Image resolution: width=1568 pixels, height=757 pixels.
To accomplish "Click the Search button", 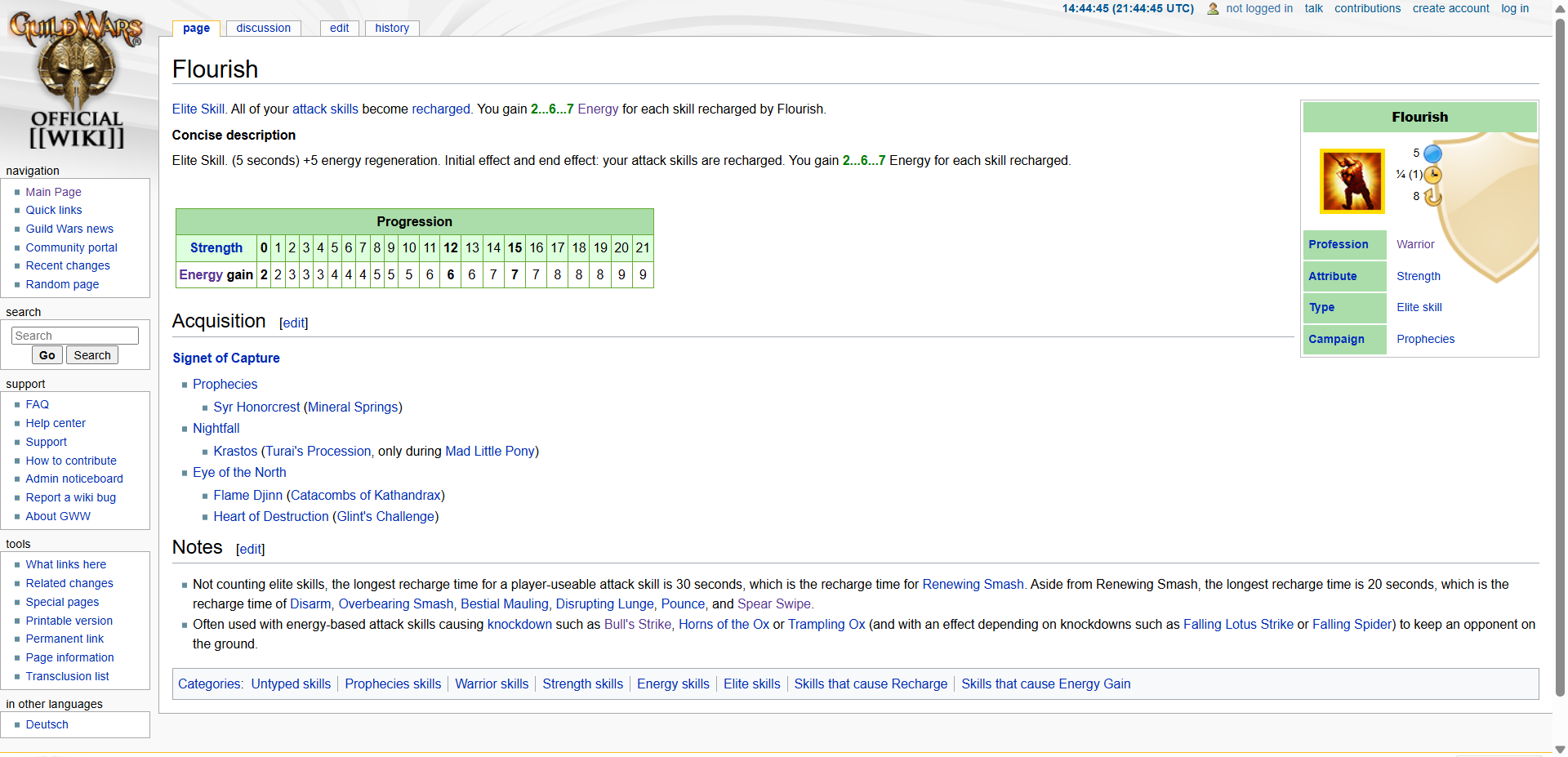I will (x=92, y=355).
